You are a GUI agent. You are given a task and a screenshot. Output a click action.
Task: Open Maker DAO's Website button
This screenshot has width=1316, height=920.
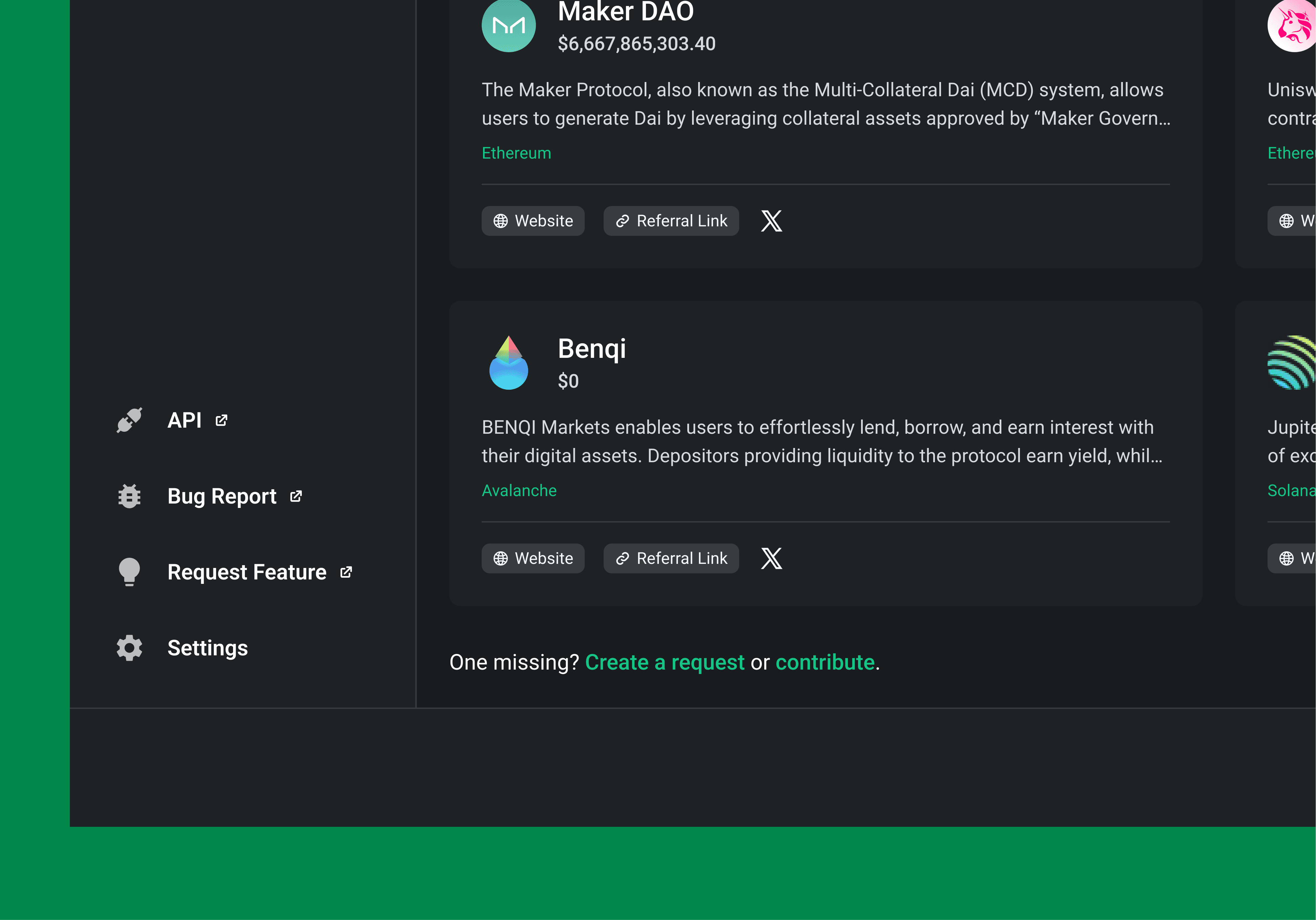pyautogui.click(x=533, y=221)
